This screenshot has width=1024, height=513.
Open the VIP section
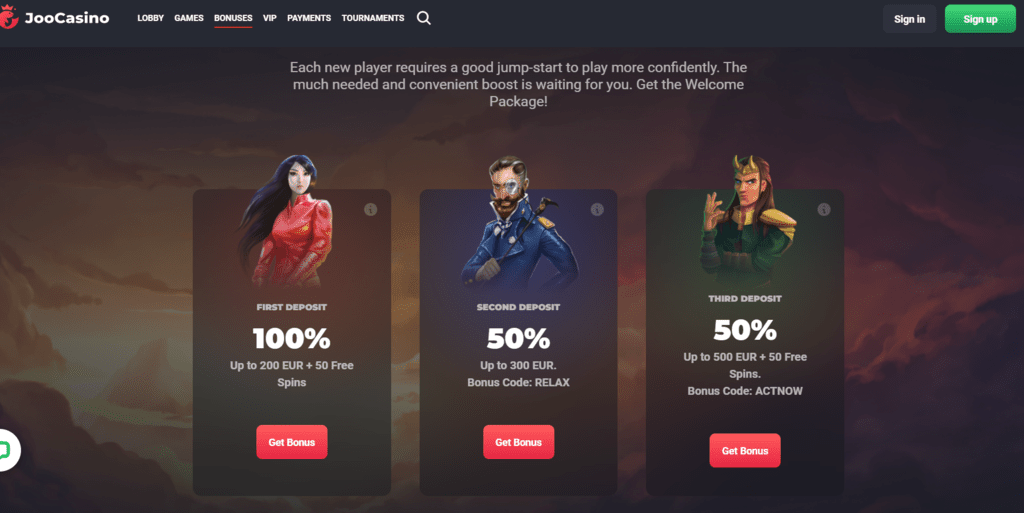(270, 18)
